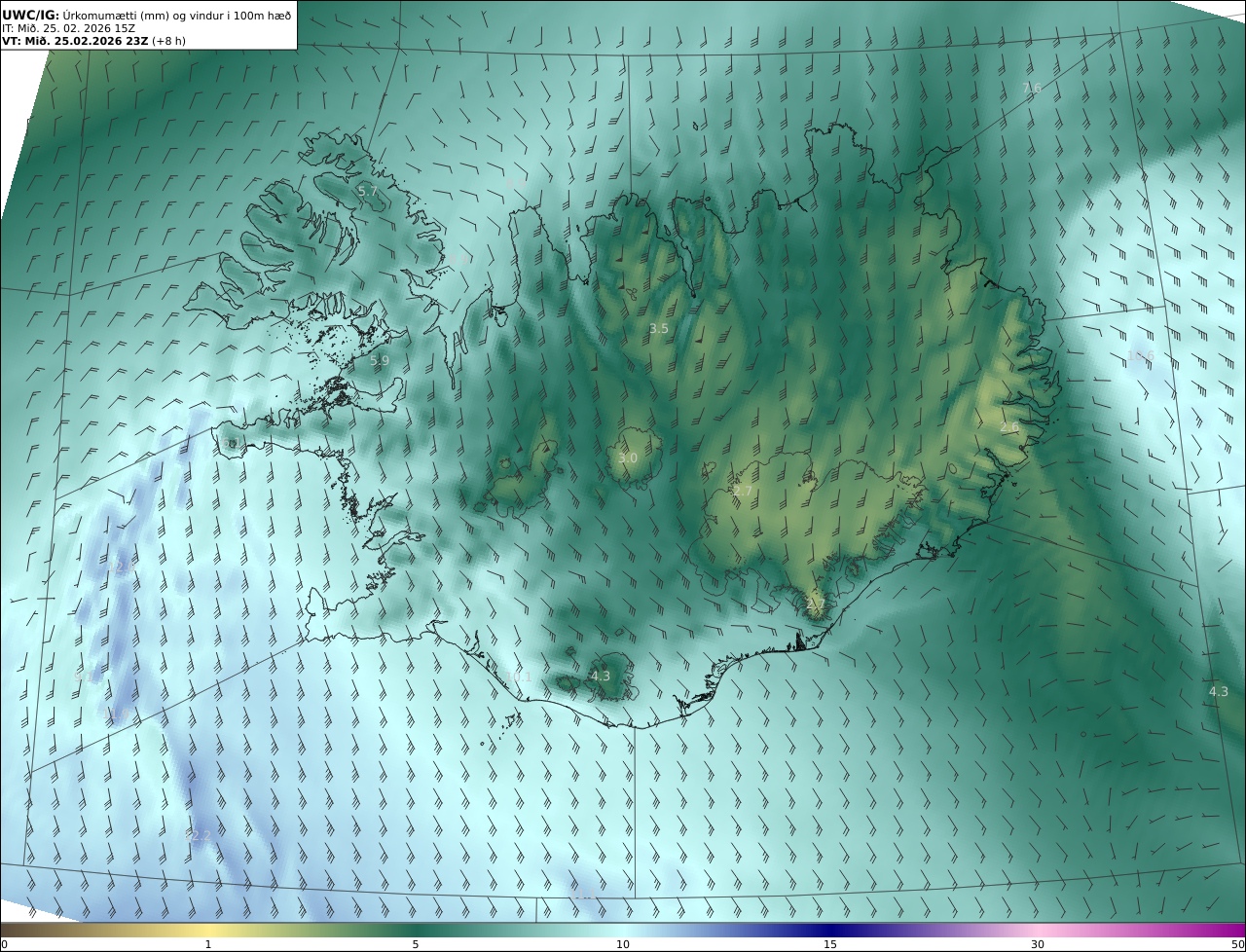This screenshot has width=1246, height=952.
Task: Click the colour scale tick label 10
Action: pos(623,944)
